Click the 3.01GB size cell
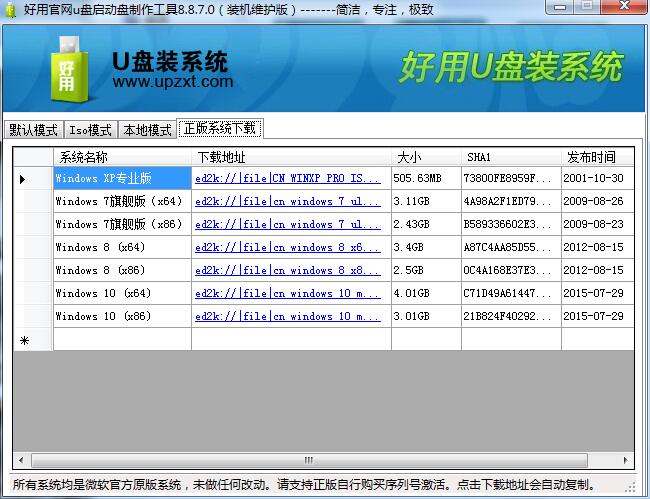650x499 pixels. 426,316
